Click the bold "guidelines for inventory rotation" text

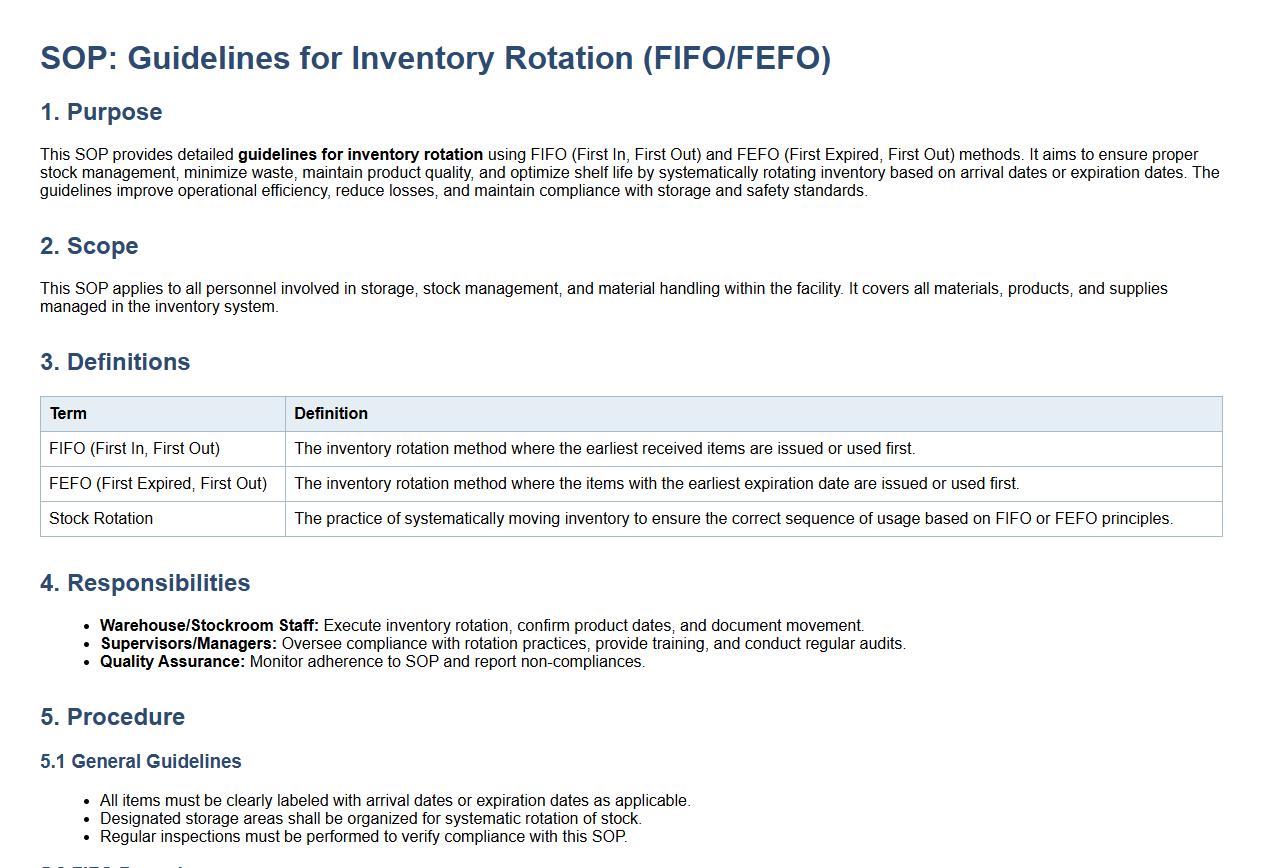360,155
